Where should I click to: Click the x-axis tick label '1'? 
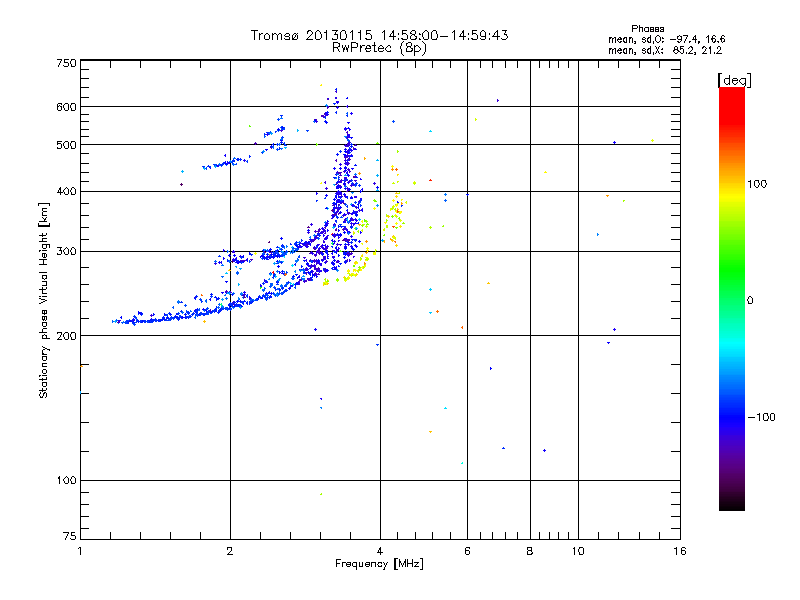tap(80, 551)
